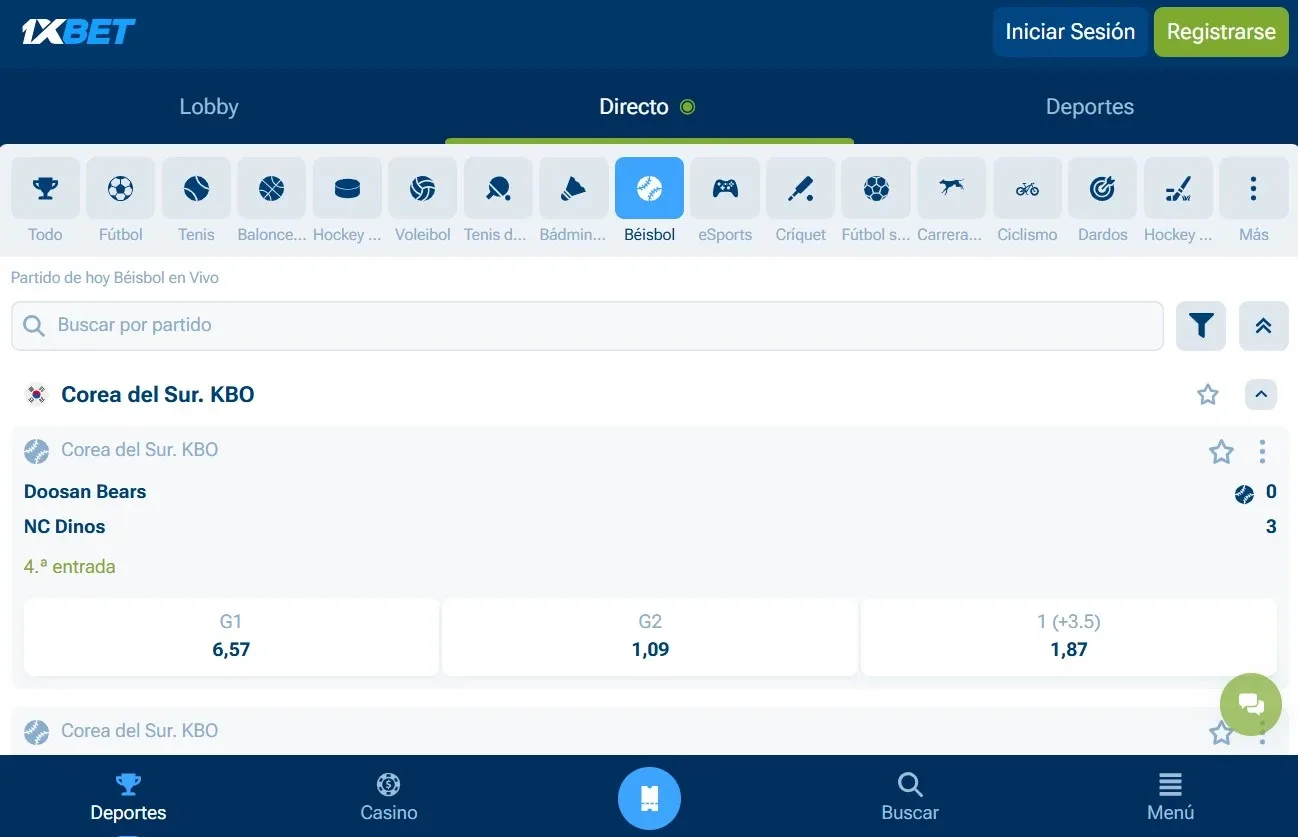Open Casino in the bottom navigation

click(389, 797)
